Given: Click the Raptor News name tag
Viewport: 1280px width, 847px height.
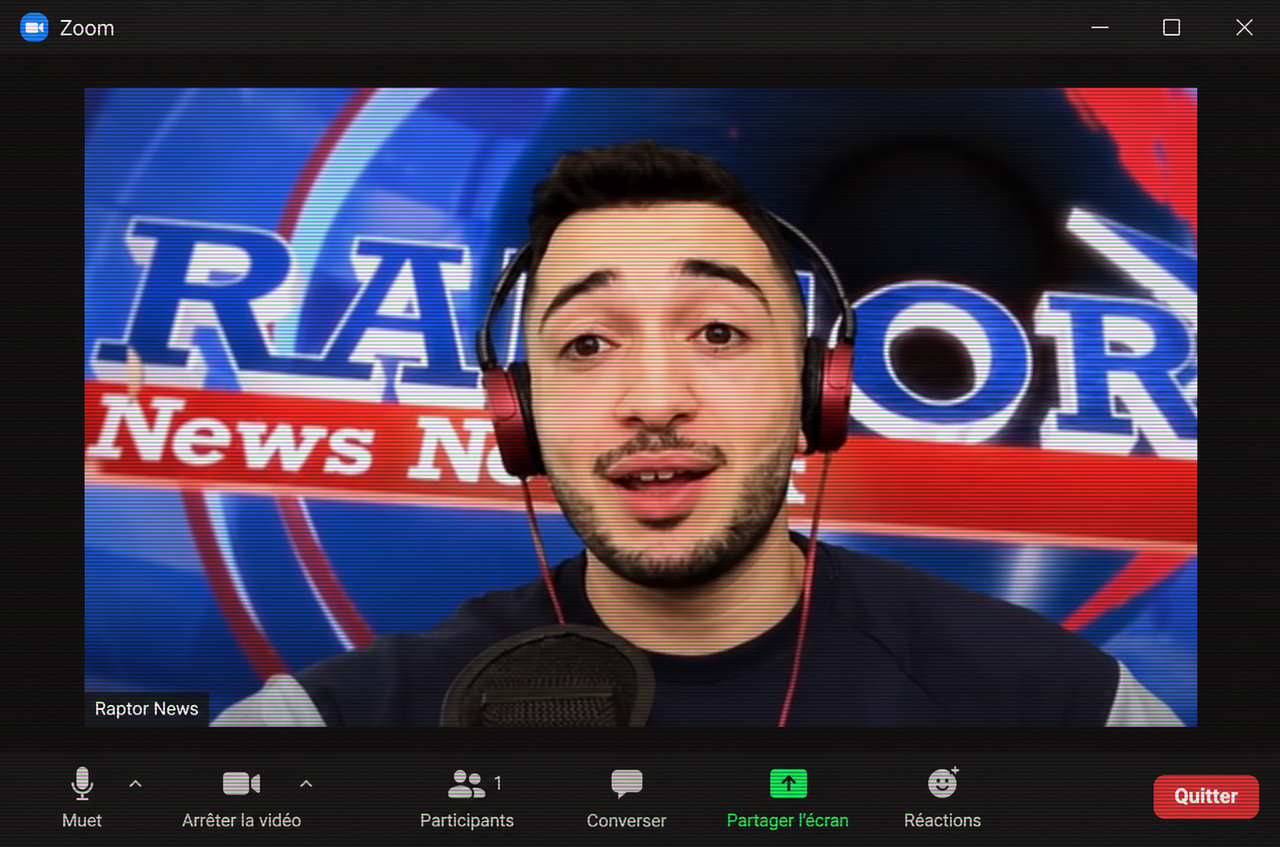Looking at the screenshot, I should pos(147,709).
